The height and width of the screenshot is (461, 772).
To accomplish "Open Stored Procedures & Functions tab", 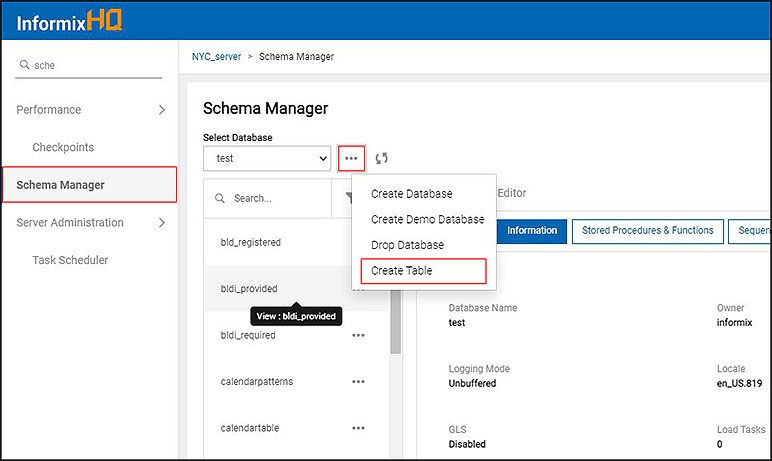I will coord(647,231).
